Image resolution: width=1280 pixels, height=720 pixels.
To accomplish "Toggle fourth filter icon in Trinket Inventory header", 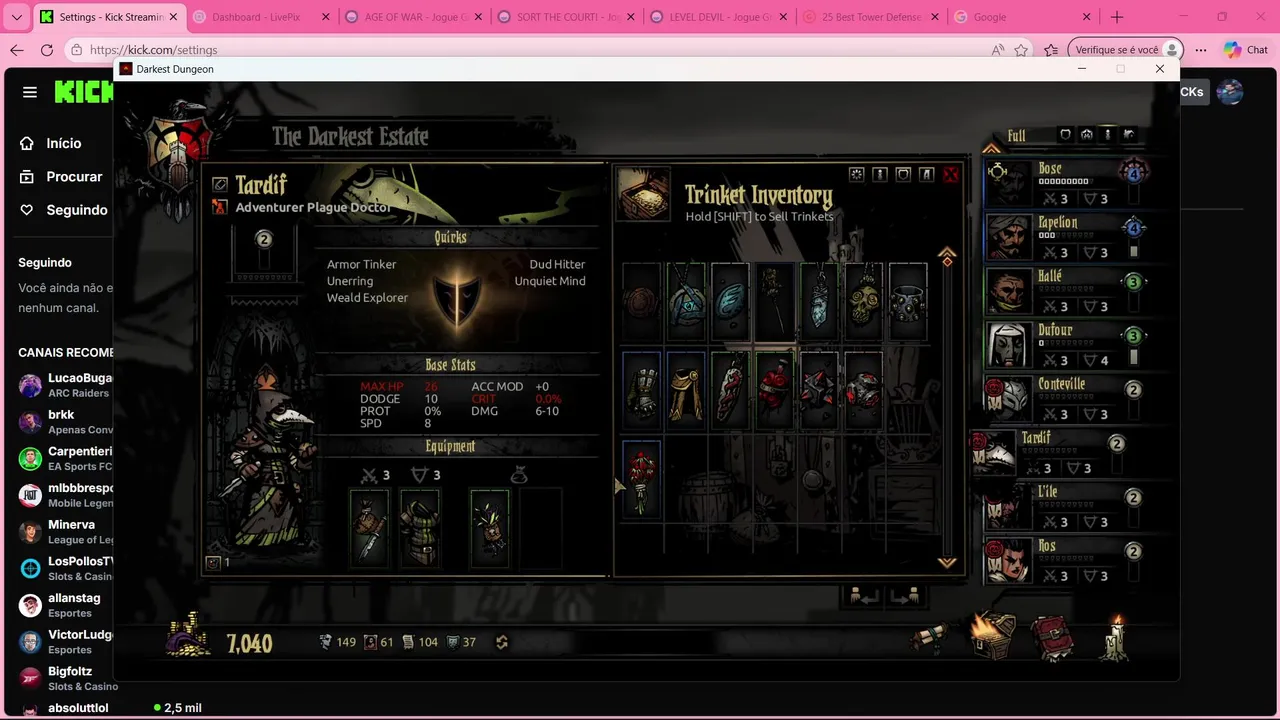I will coord(926,175).
